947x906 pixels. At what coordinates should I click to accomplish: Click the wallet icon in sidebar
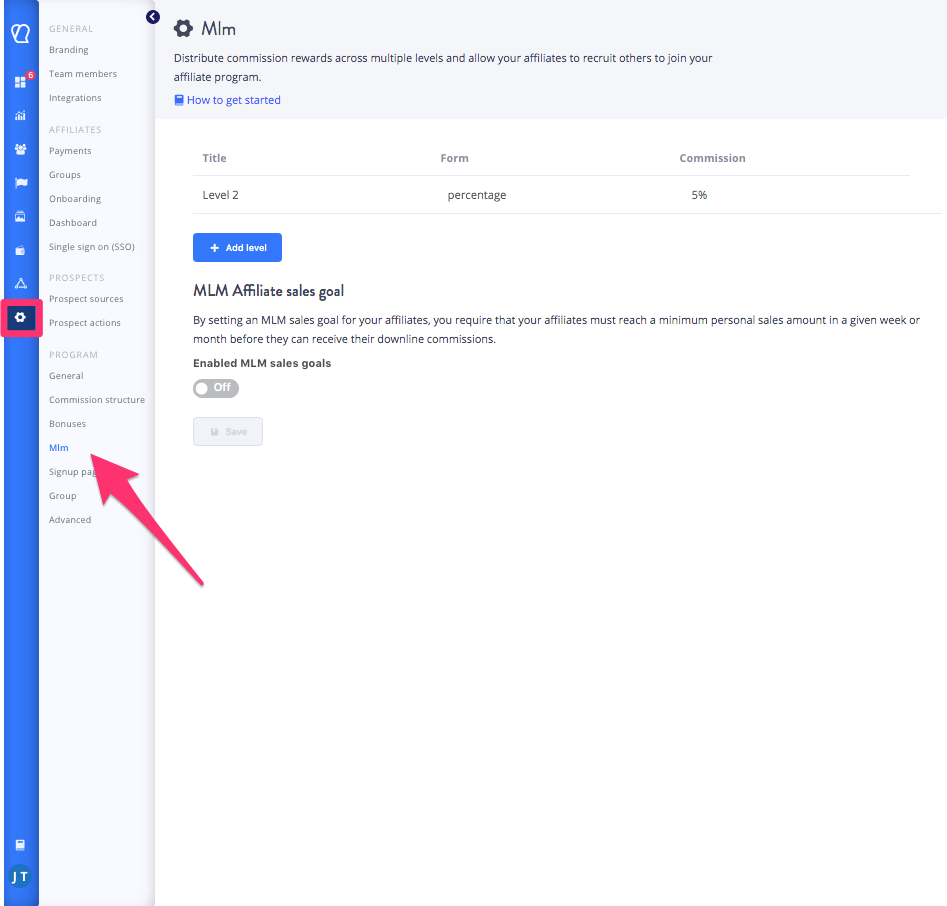(x=20, y=250)
